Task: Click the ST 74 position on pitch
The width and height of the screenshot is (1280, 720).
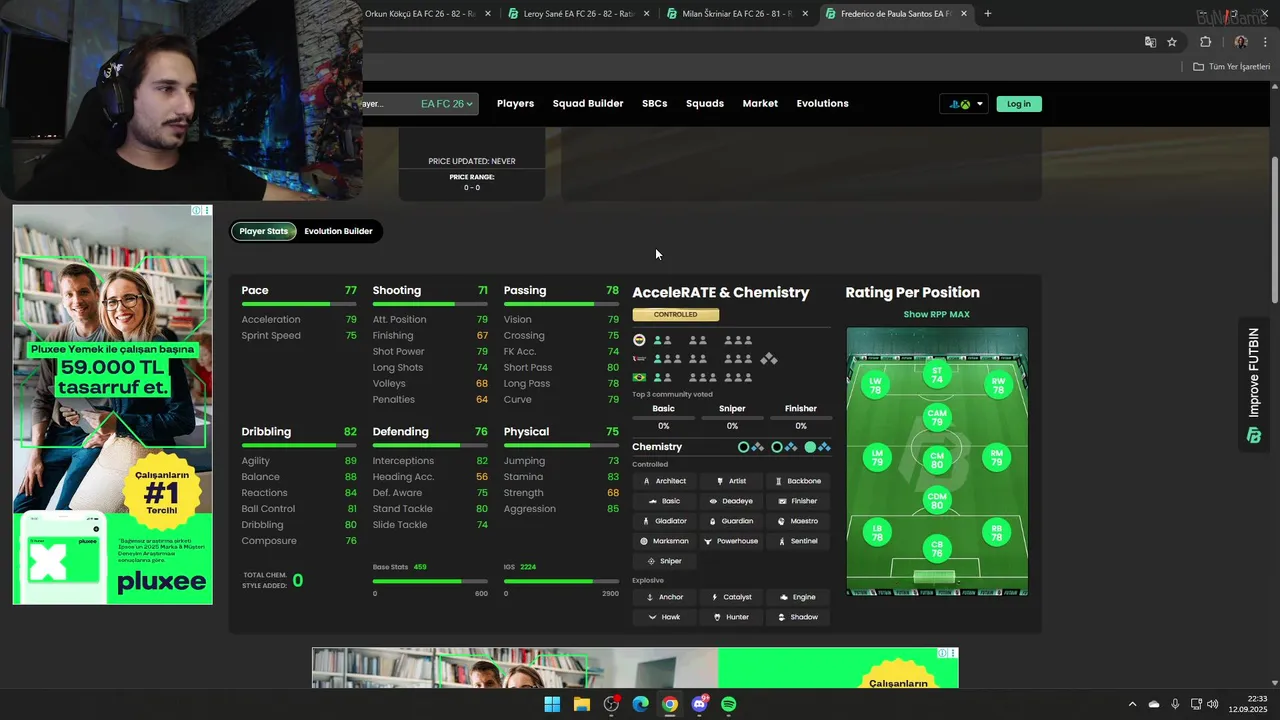Action: click(937, 375)
